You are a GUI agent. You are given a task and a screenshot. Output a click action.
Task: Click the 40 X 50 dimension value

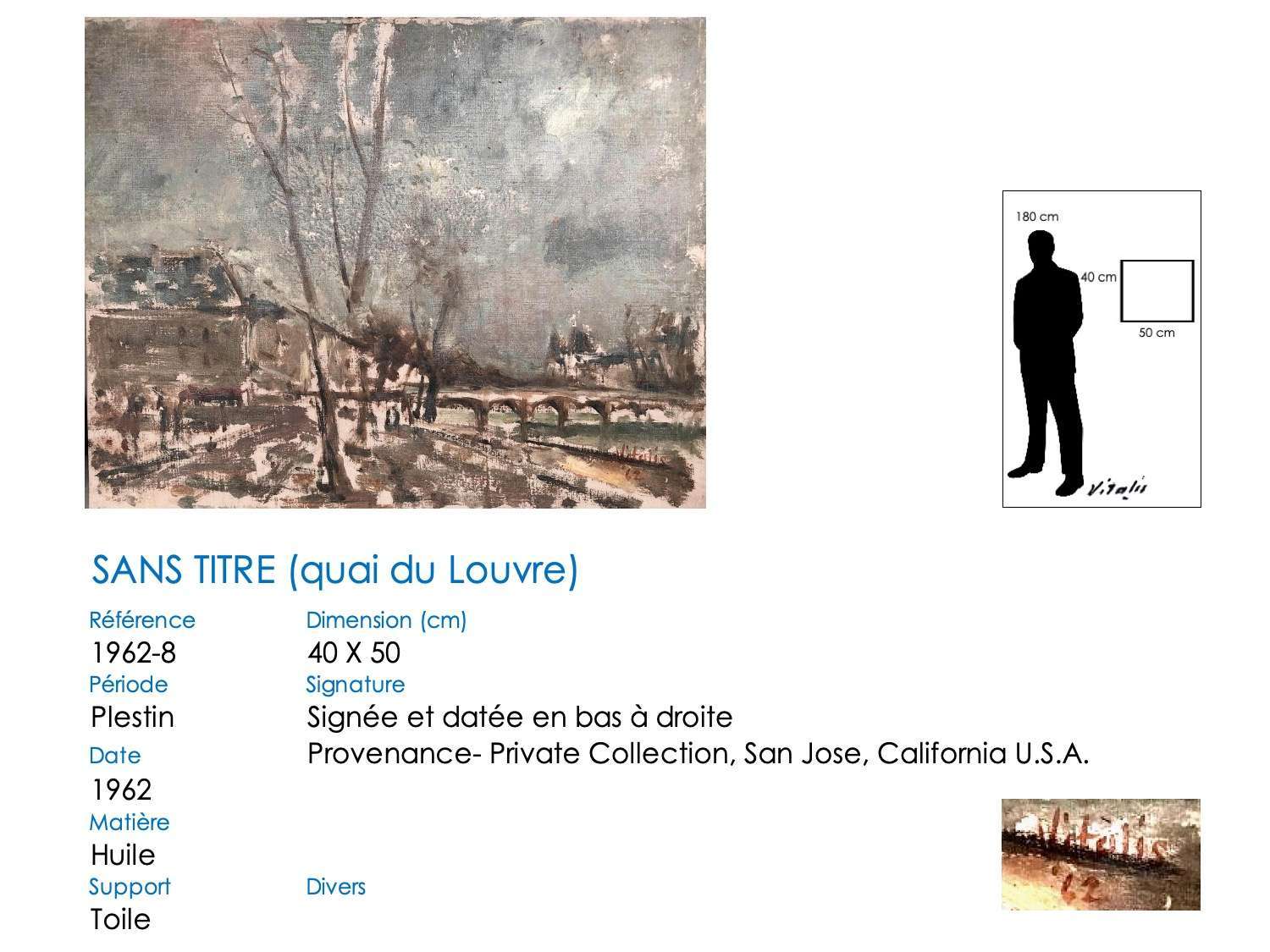(354, 652)
